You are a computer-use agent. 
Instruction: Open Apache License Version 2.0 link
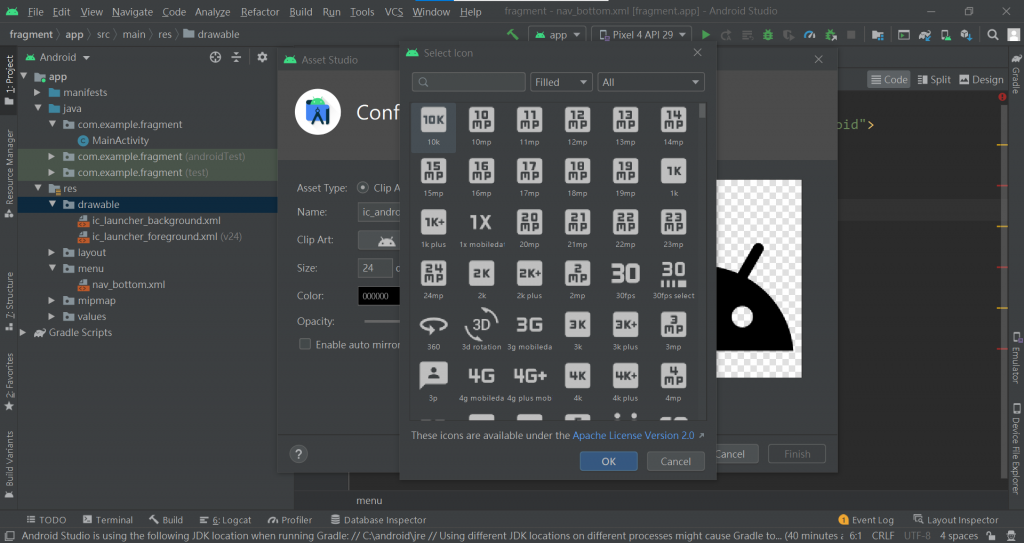pos(633,435)
